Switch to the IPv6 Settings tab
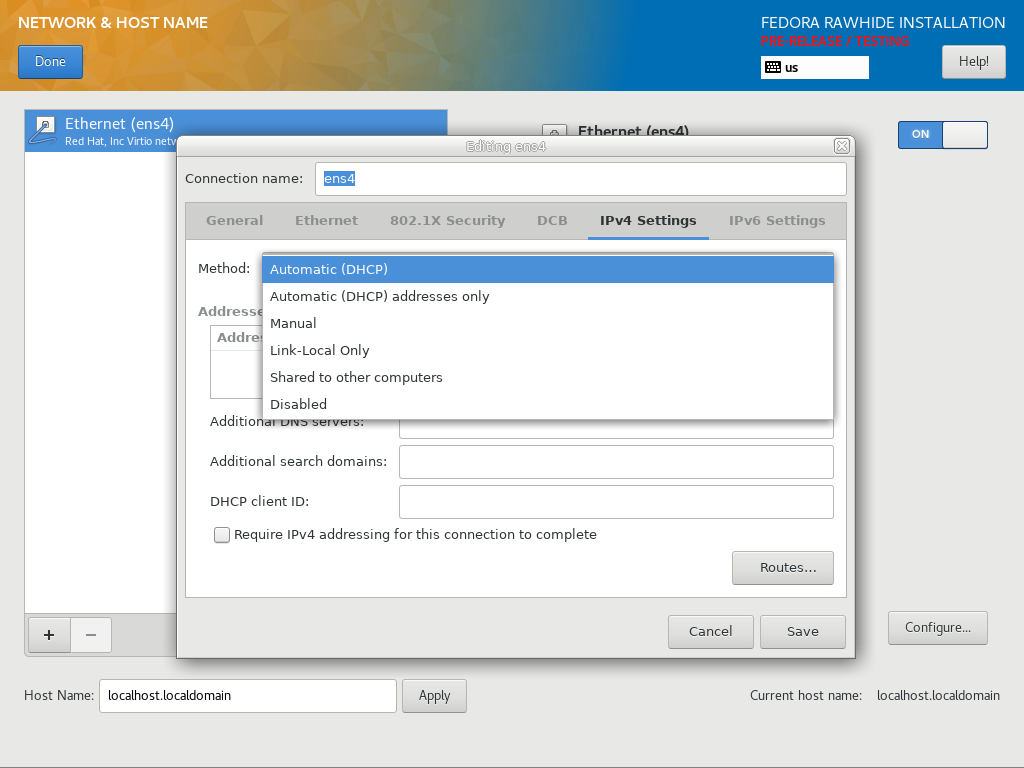 click(776, 221)
